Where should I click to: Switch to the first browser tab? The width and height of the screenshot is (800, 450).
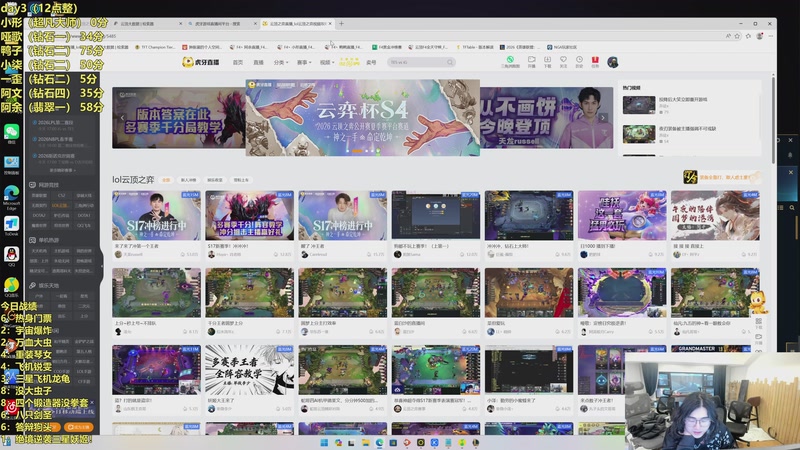(148, 23)
